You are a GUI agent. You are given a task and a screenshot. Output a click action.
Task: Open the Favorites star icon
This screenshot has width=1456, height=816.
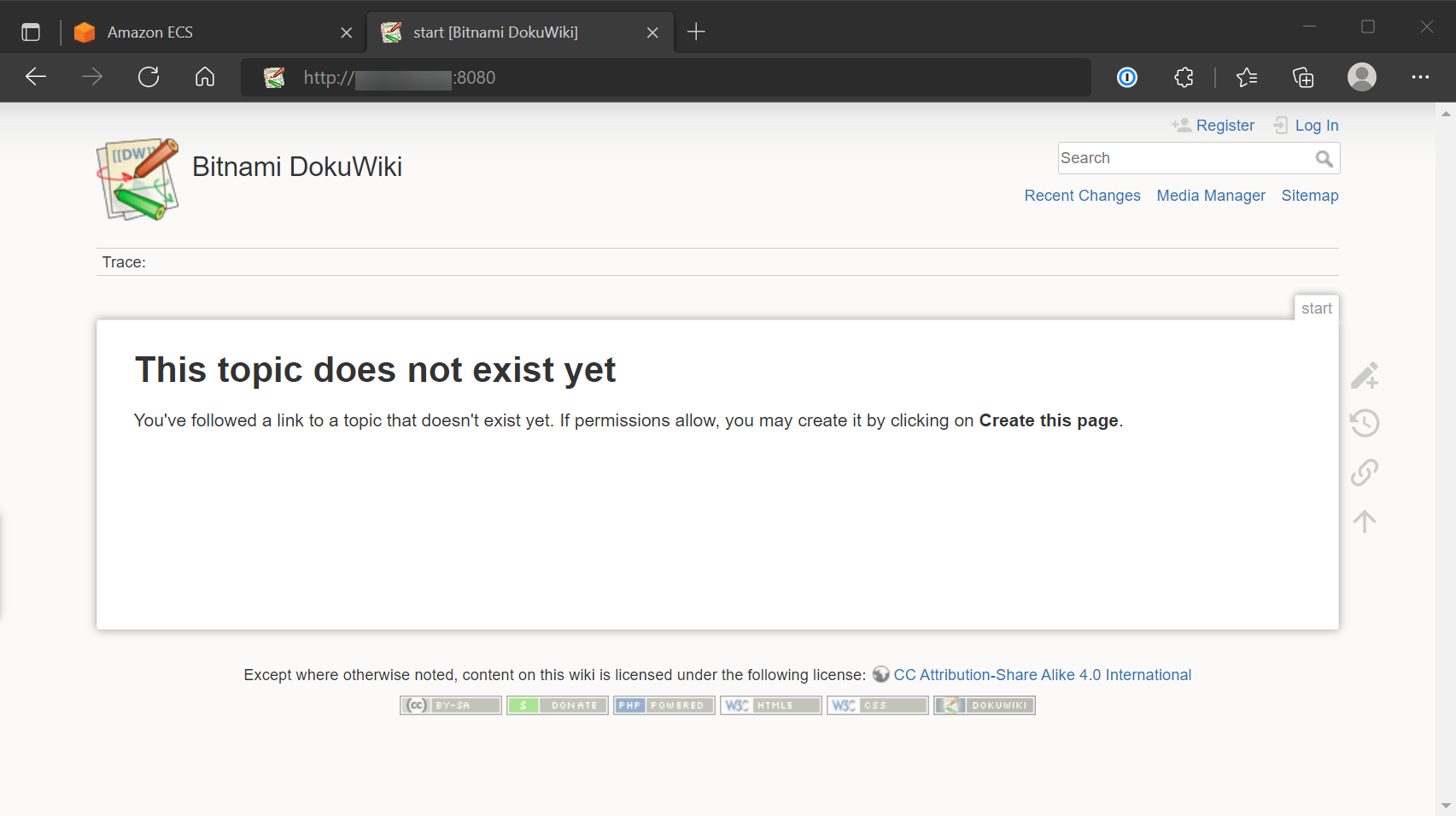click(1247, 78)
